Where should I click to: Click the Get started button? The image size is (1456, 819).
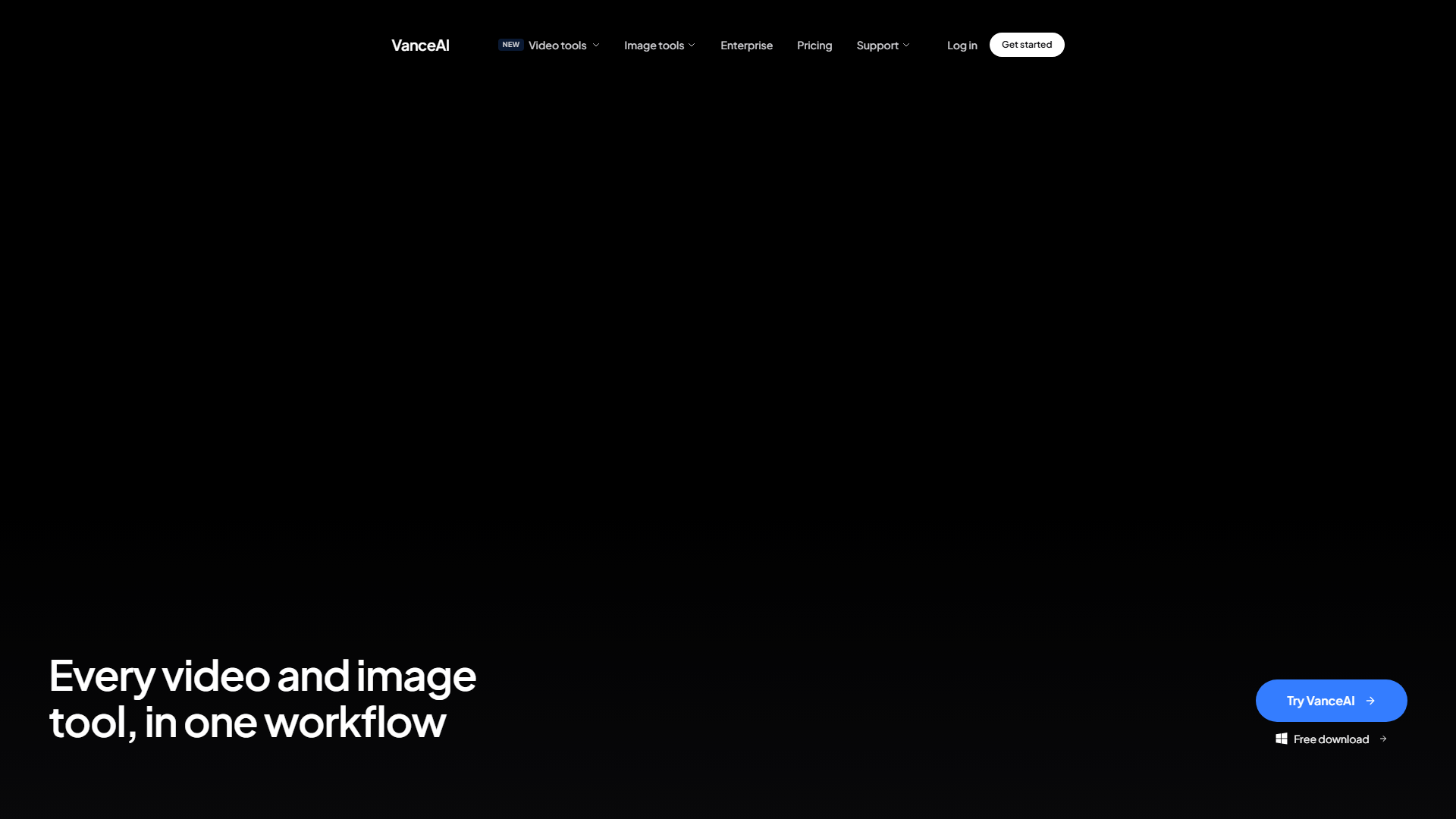1027,45
